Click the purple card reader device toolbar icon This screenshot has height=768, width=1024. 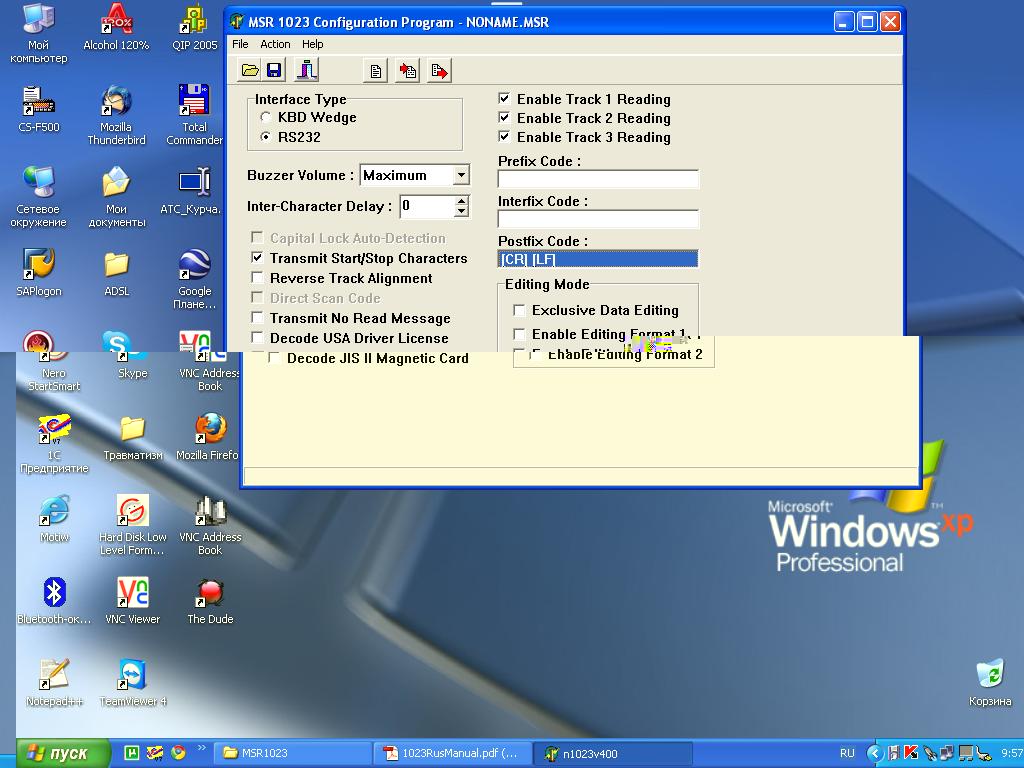(x=306, y=70)
